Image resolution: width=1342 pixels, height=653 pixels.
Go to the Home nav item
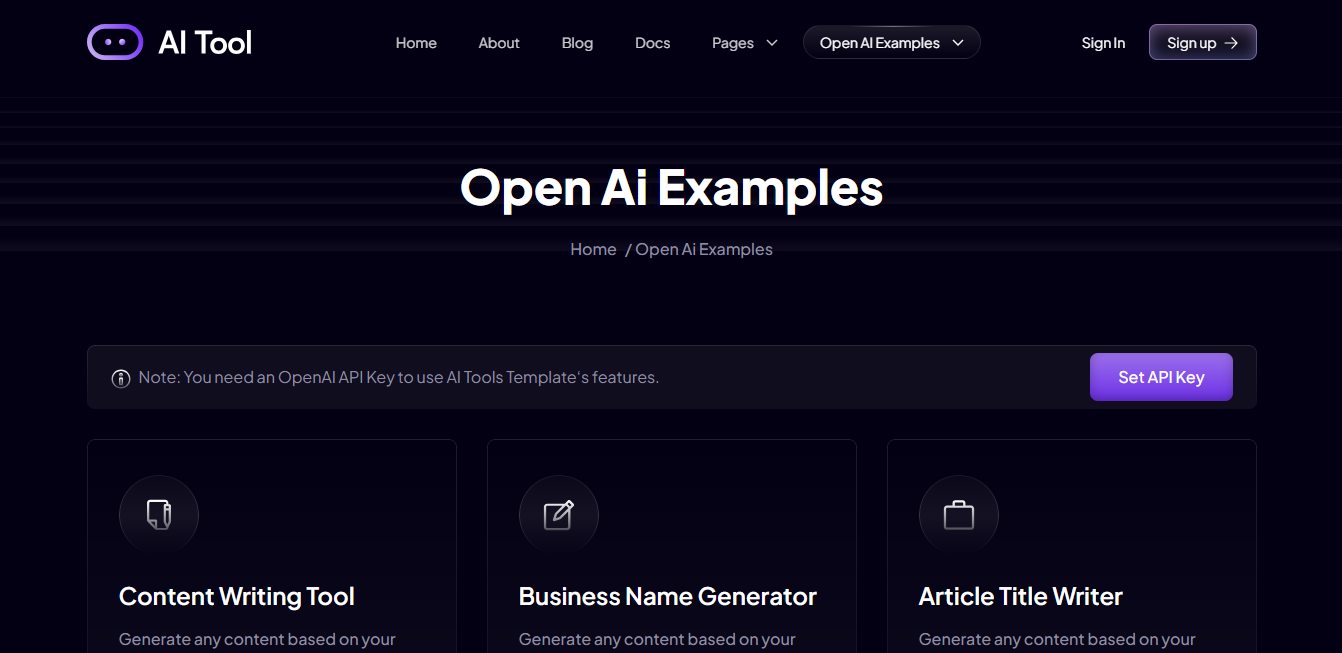pos(416,43)
